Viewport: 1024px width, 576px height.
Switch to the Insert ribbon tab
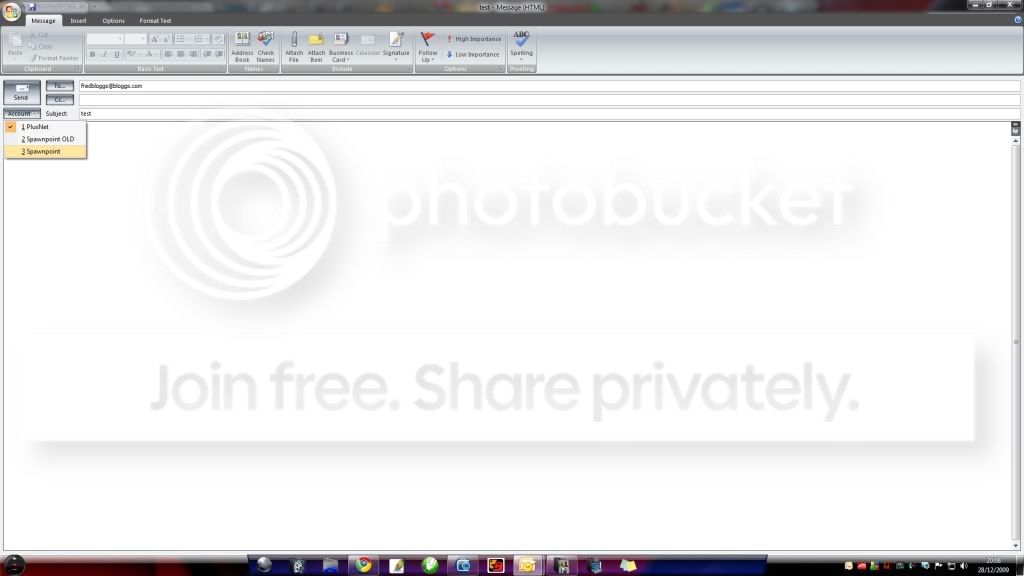tap(78, 21)
